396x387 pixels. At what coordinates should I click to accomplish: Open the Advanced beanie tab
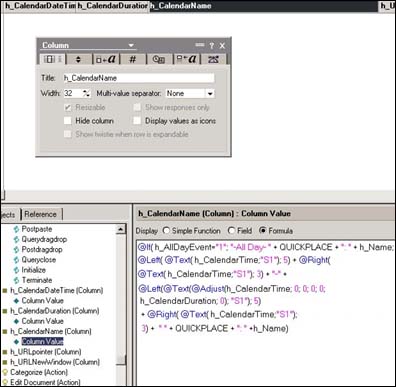click(x=213, y=59)
